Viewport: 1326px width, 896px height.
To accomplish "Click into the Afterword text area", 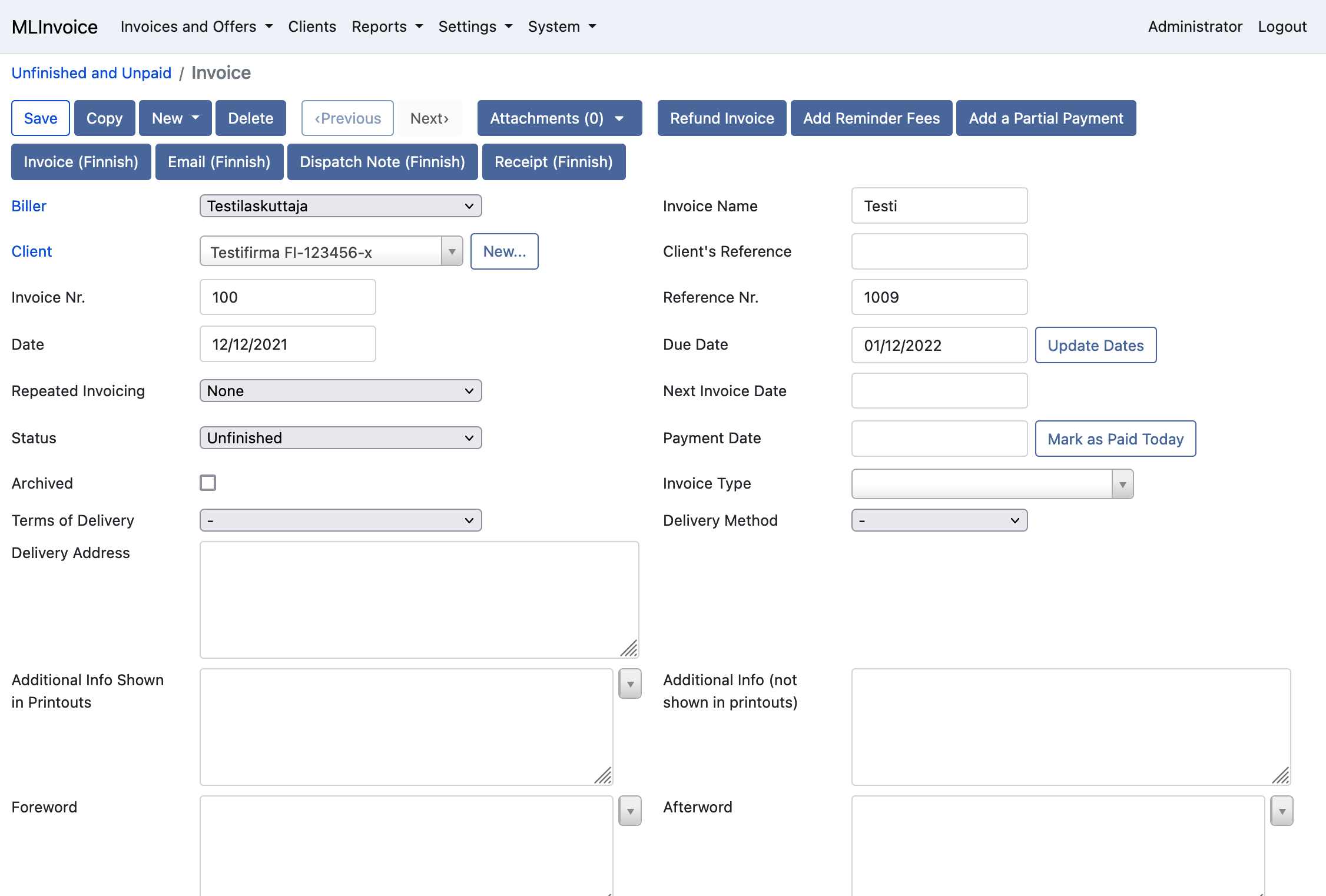I will (1058, 846).
